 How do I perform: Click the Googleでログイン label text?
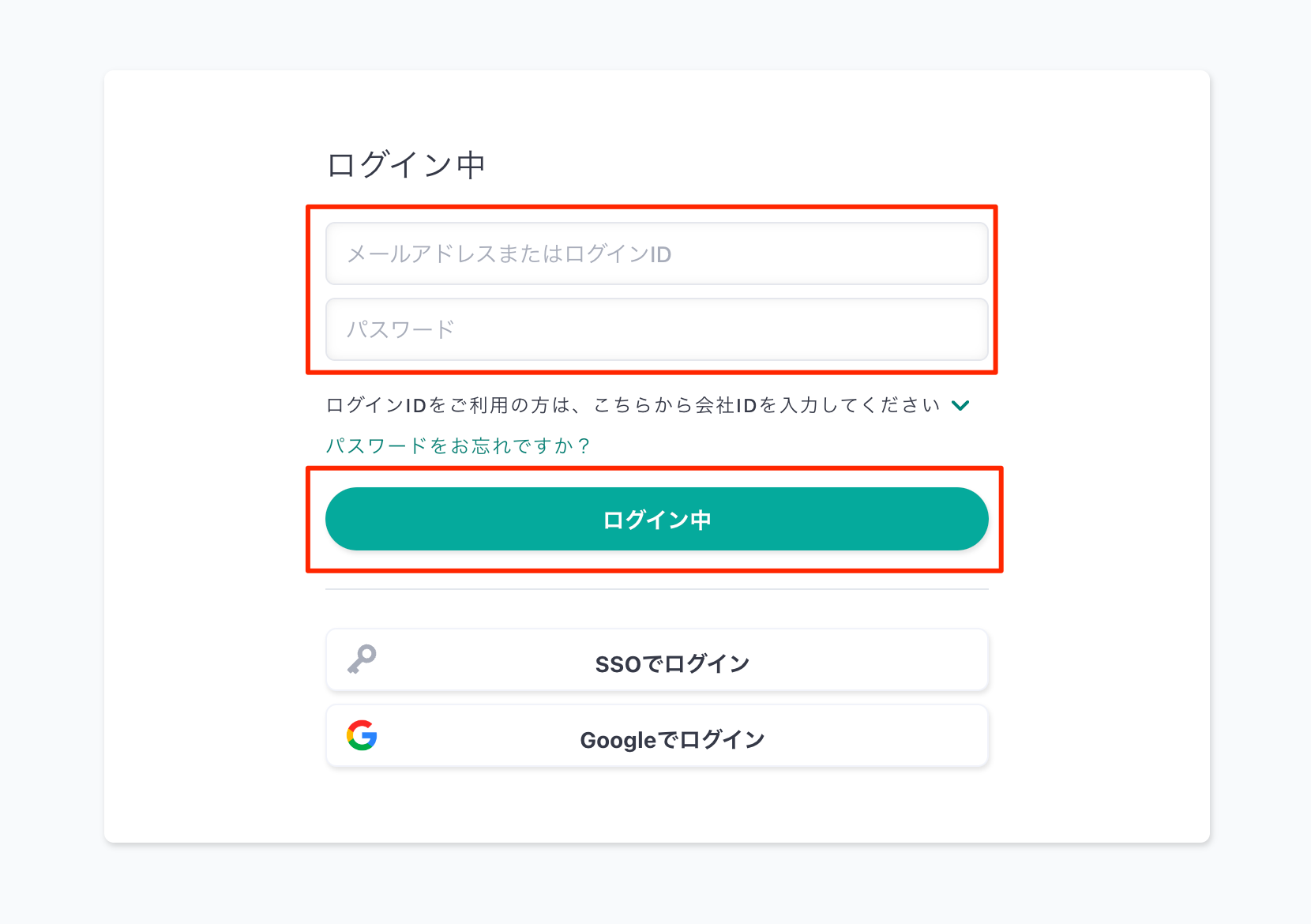(672, 740)
